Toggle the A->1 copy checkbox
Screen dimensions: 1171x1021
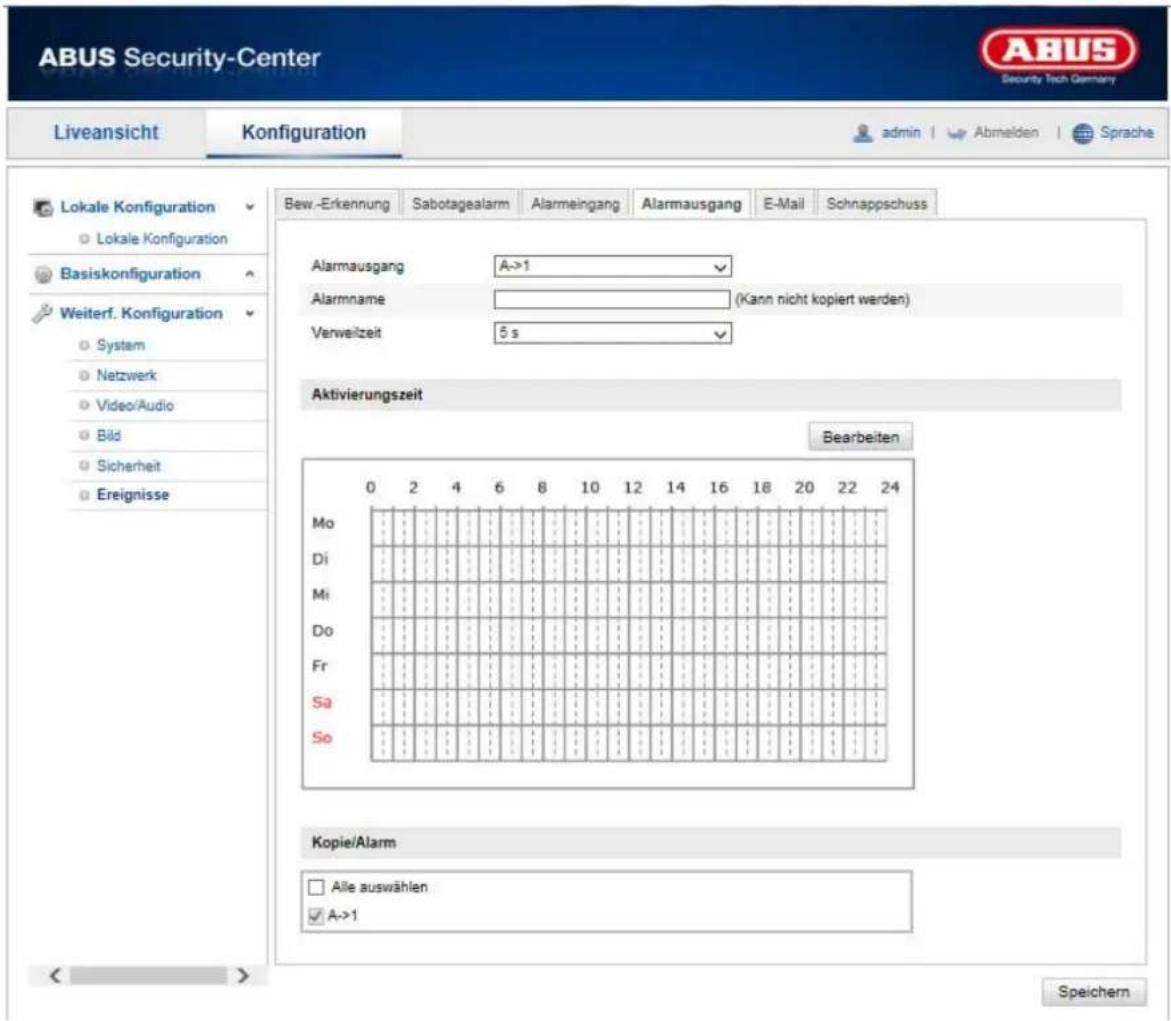[316, 916]
